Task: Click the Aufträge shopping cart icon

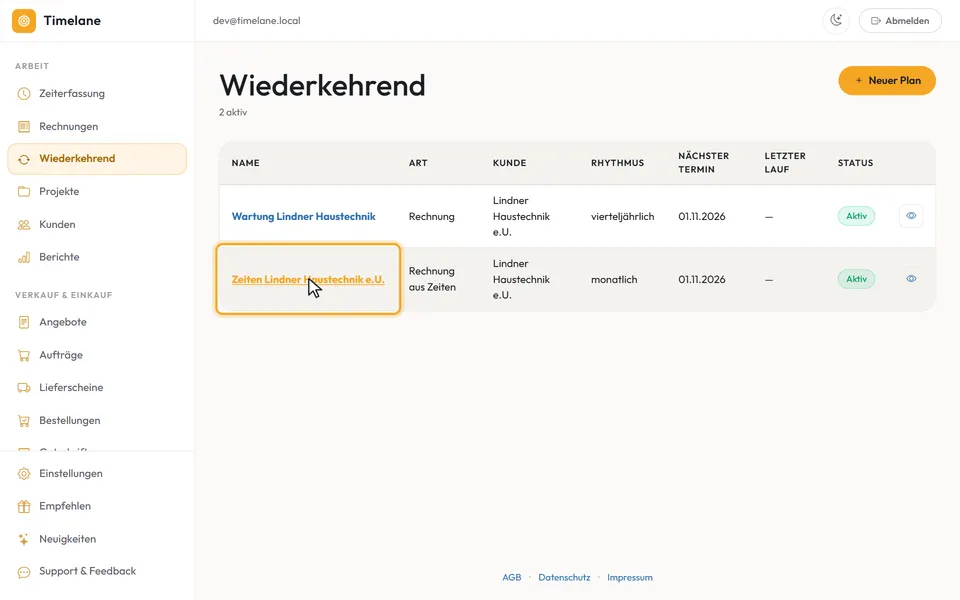Action: coord(24,355)
